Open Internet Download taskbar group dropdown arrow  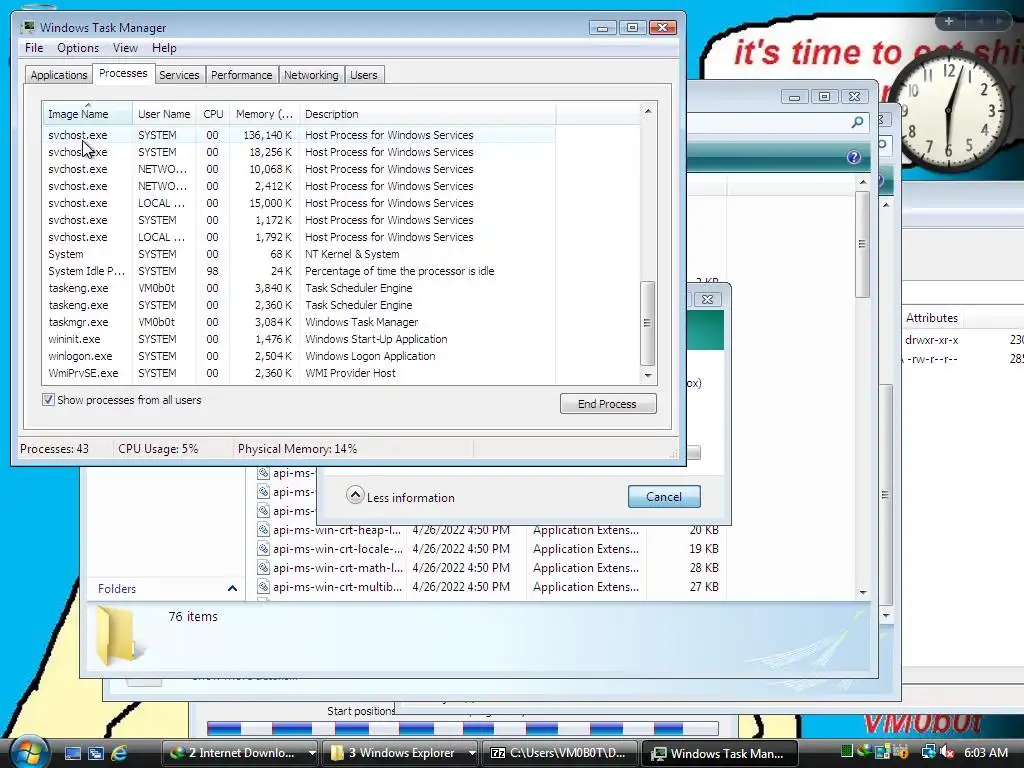pyautogui.click(x=312, y=753)
